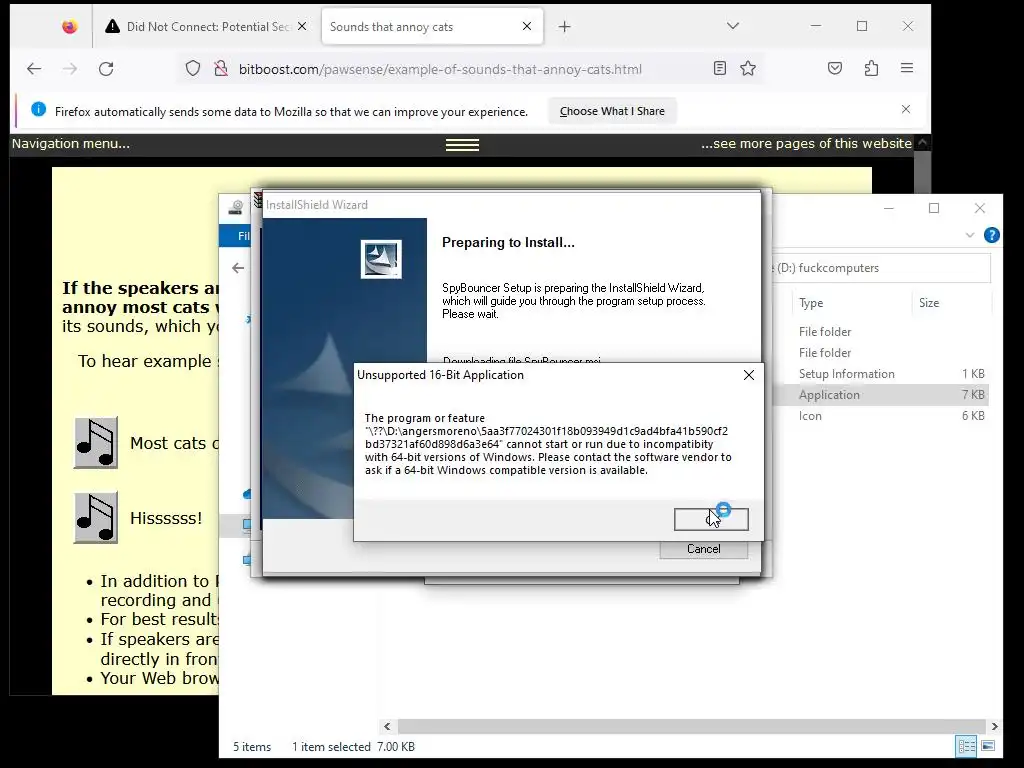This screenshot has width=1024, height=768.
Task: Click the Hissssss! sound label
Action: coord(166,519)
